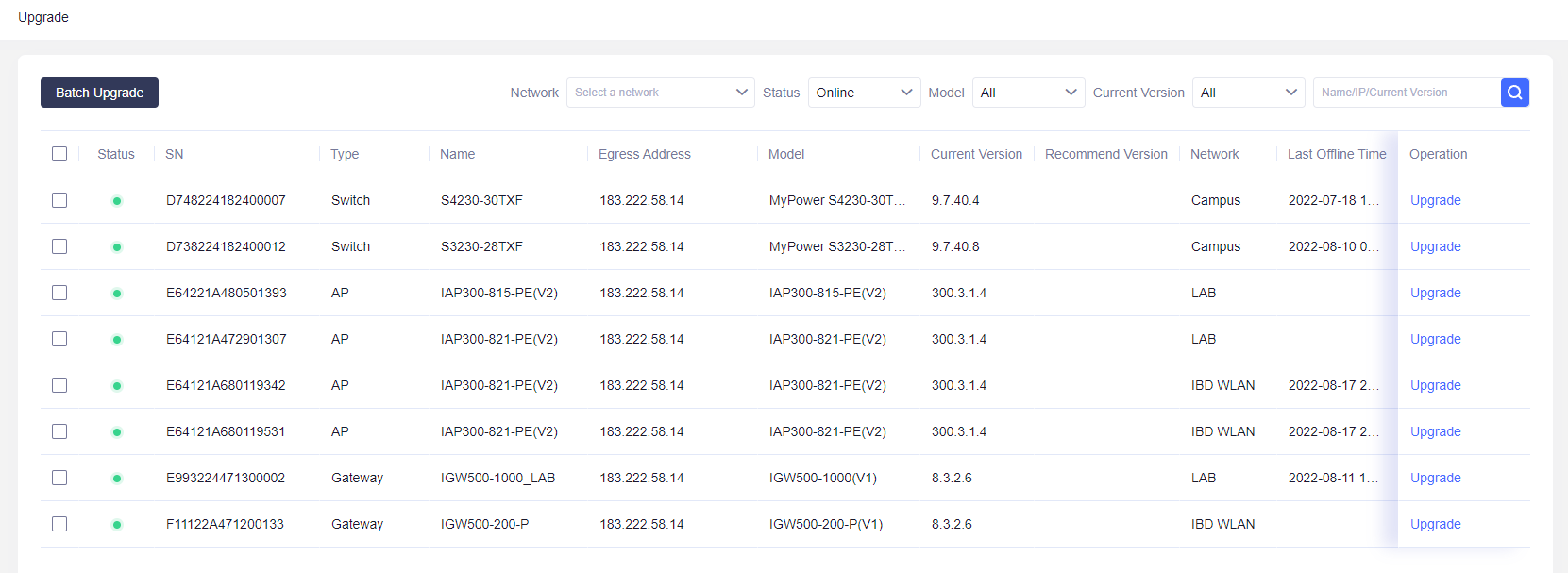
Task: Click last offline time 2022-08-10
Action: [1334, 246]
